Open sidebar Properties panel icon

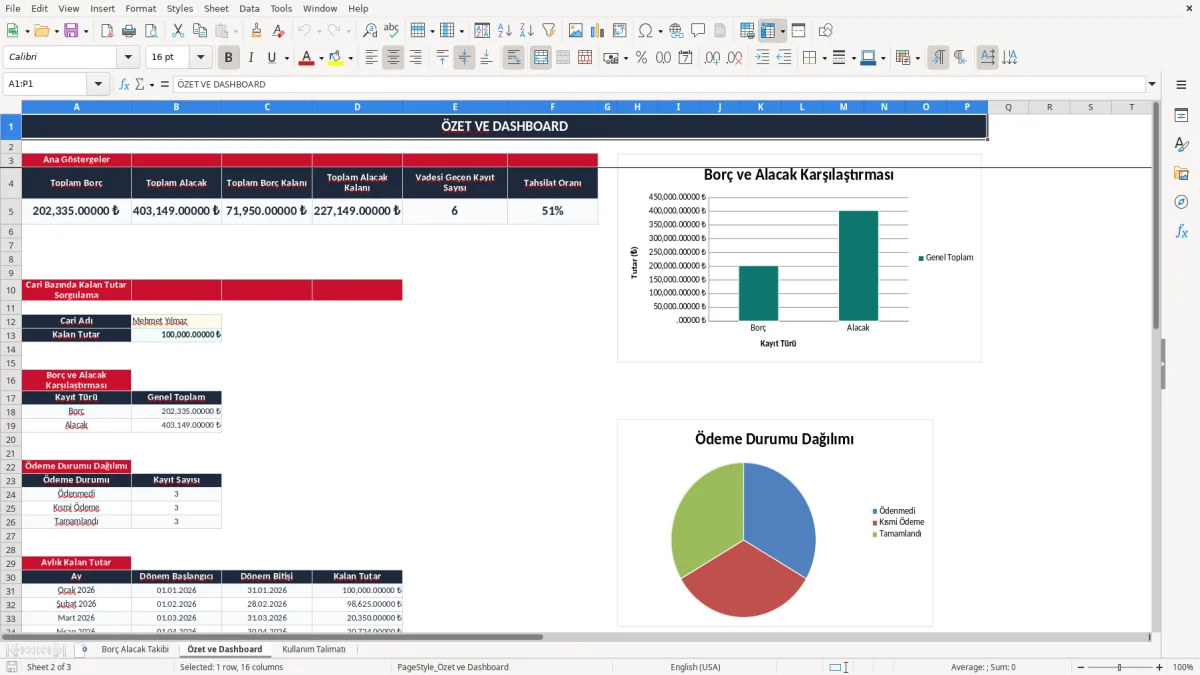1181,115
